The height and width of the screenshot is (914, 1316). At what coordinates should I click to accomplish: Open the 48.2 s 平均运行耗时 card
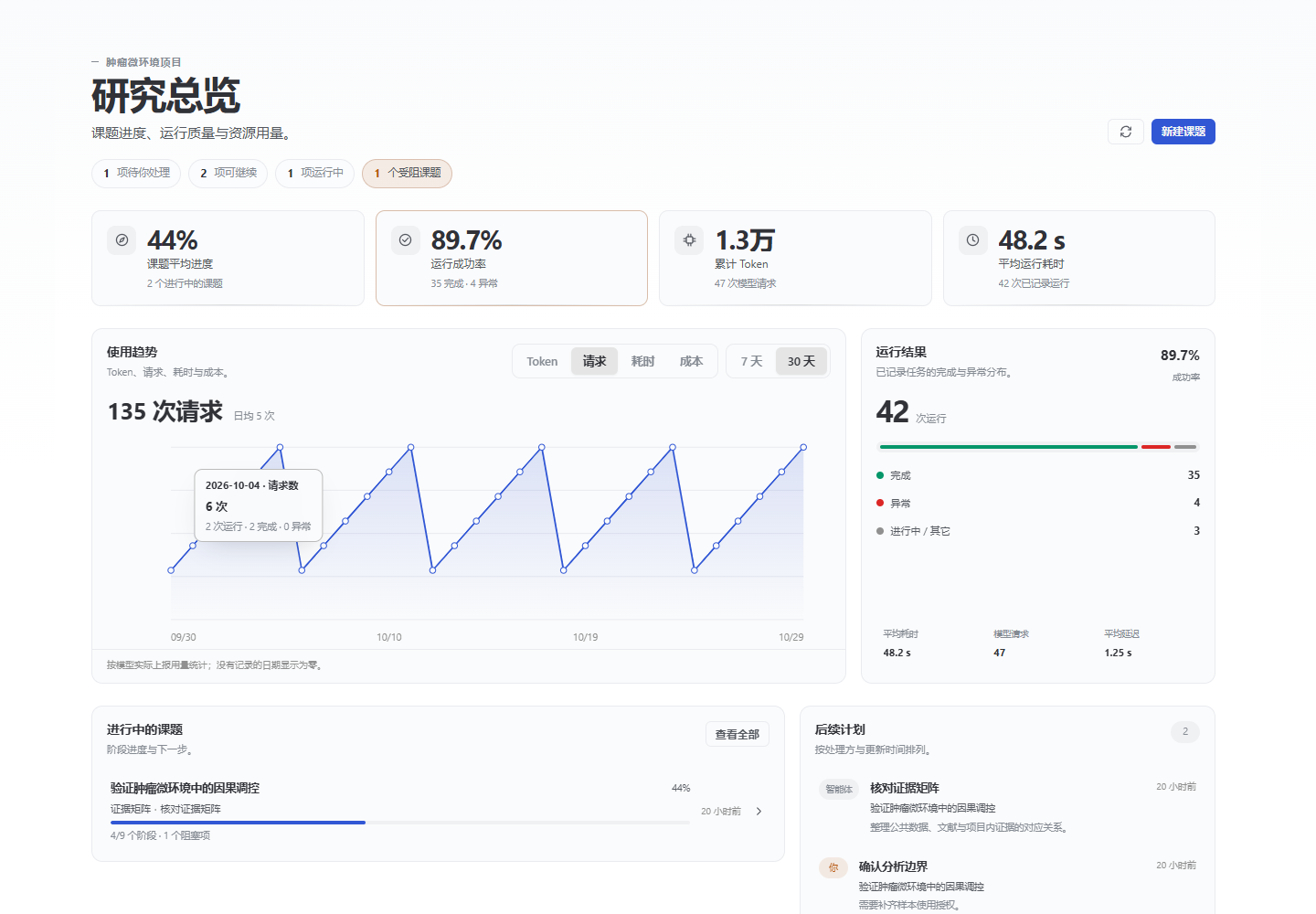[1079, 258]
